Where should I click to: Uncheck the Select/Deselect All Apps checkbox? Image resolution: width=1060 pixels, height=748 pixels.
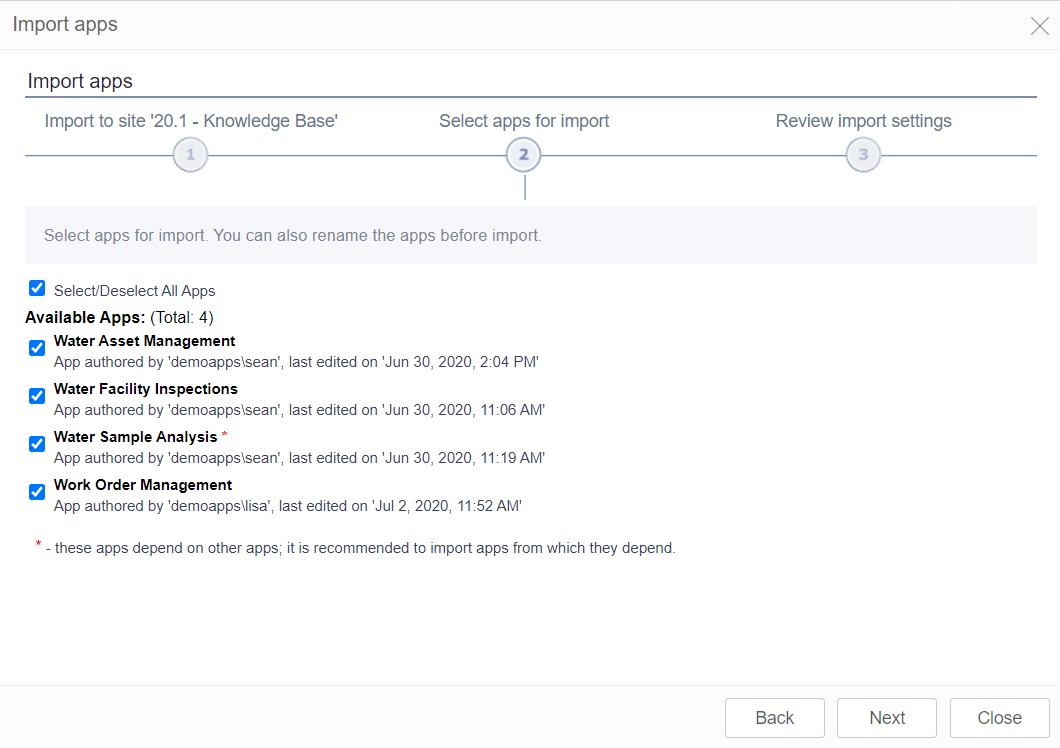[37, 288]
